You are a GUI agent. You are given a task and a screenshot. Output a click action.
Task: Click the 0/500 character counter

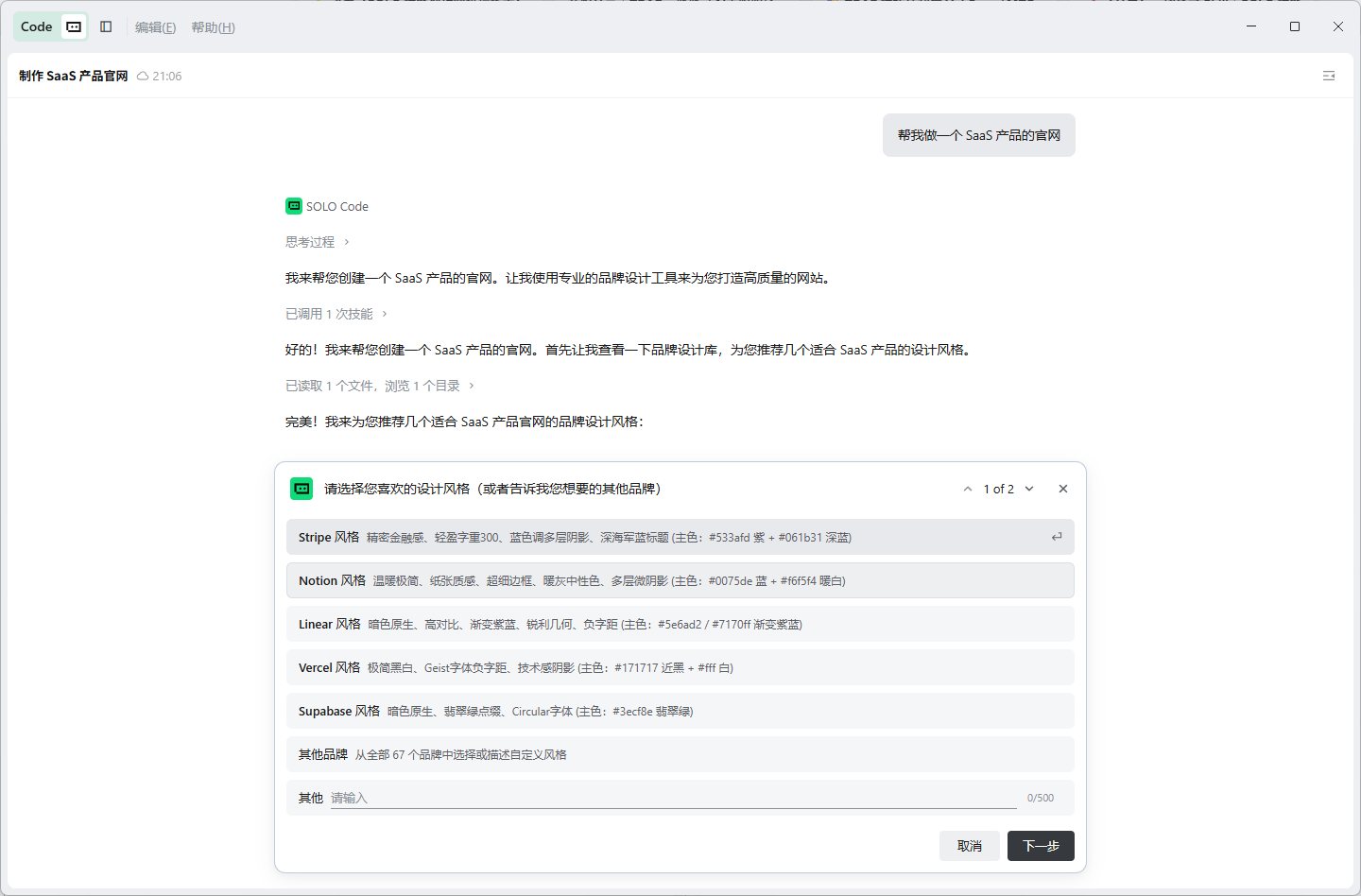coord(1041,798)
